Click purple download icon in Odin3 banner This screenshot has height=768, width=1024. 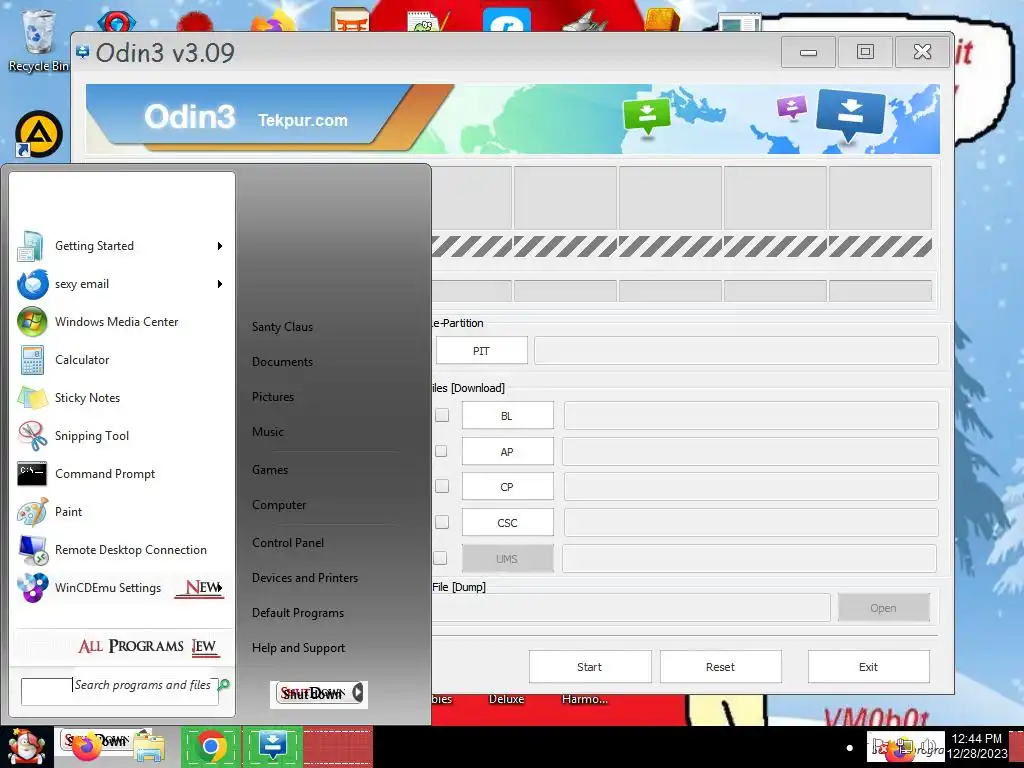point(792,107)
